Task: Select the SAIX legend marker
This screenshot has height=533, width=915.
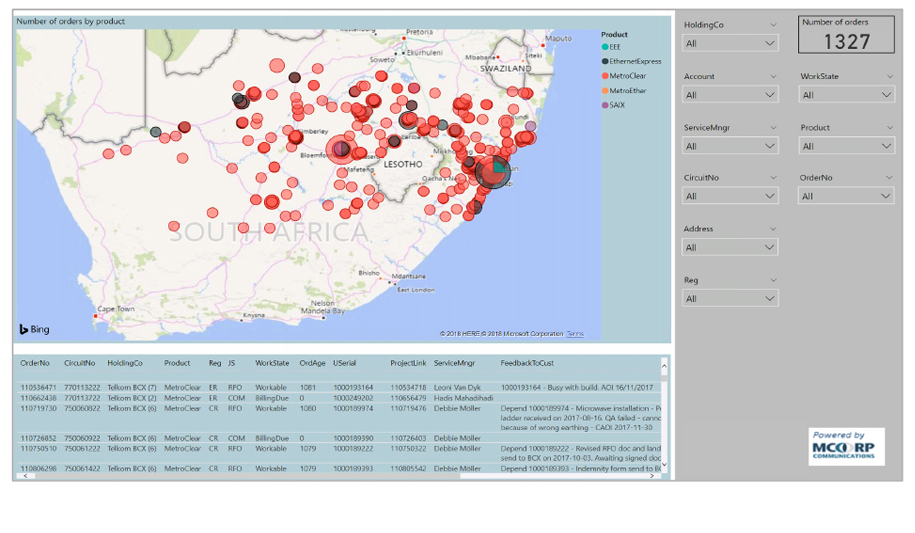Action: pos(605,105)
